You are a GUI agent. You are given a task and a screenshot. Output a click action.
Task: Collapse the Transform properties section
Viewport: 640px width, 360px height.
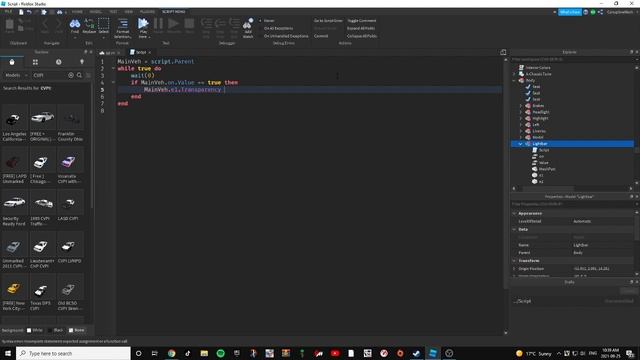514,260
